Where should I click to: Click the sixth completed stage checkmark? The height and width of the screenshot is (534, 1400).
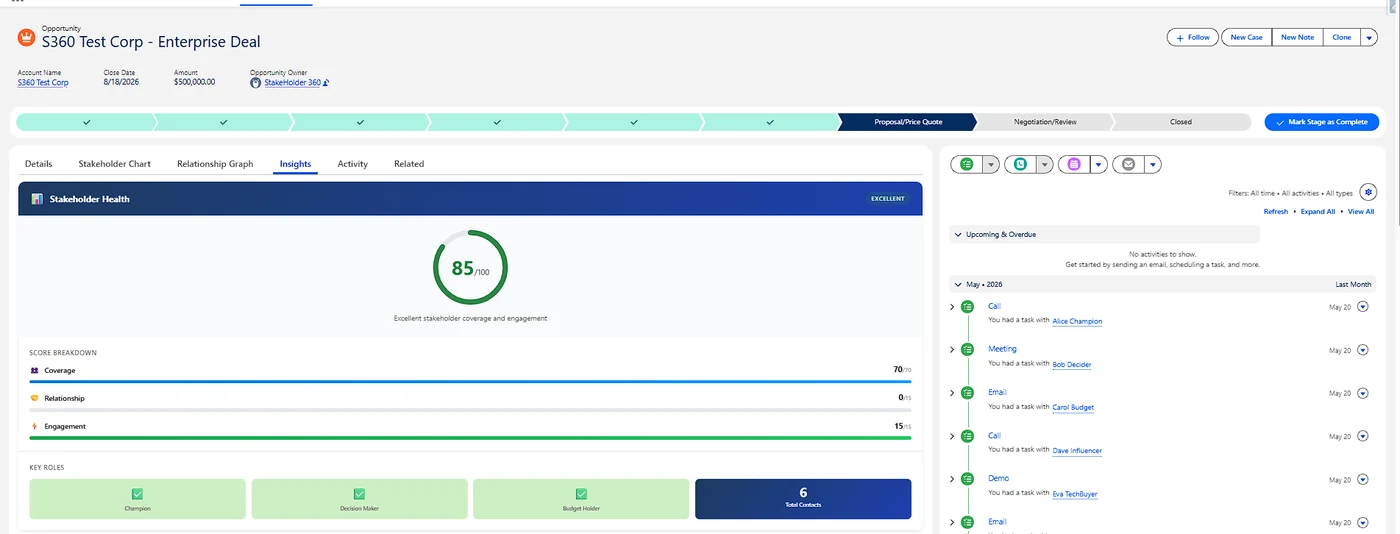pos(770,122)
